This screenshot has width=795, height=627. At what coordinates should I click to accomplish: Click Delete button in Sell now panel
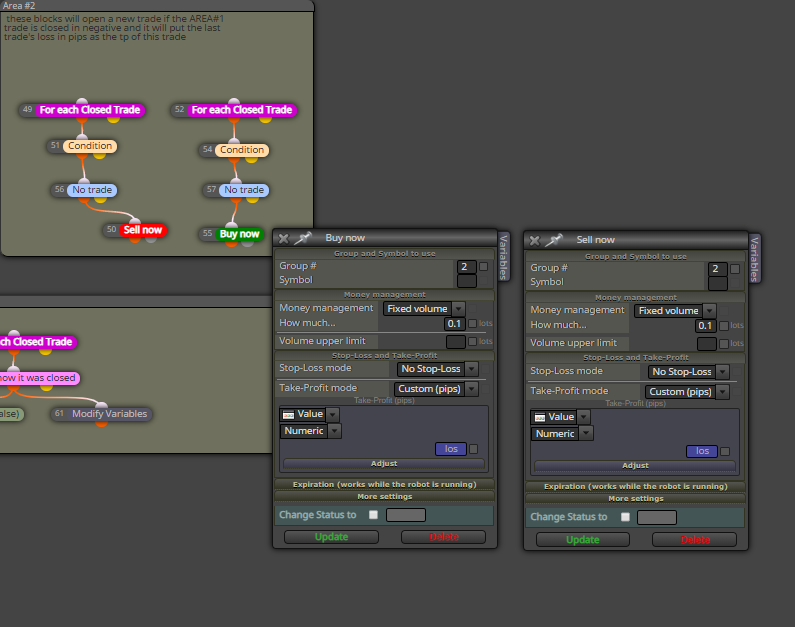(x=695, y=540)
